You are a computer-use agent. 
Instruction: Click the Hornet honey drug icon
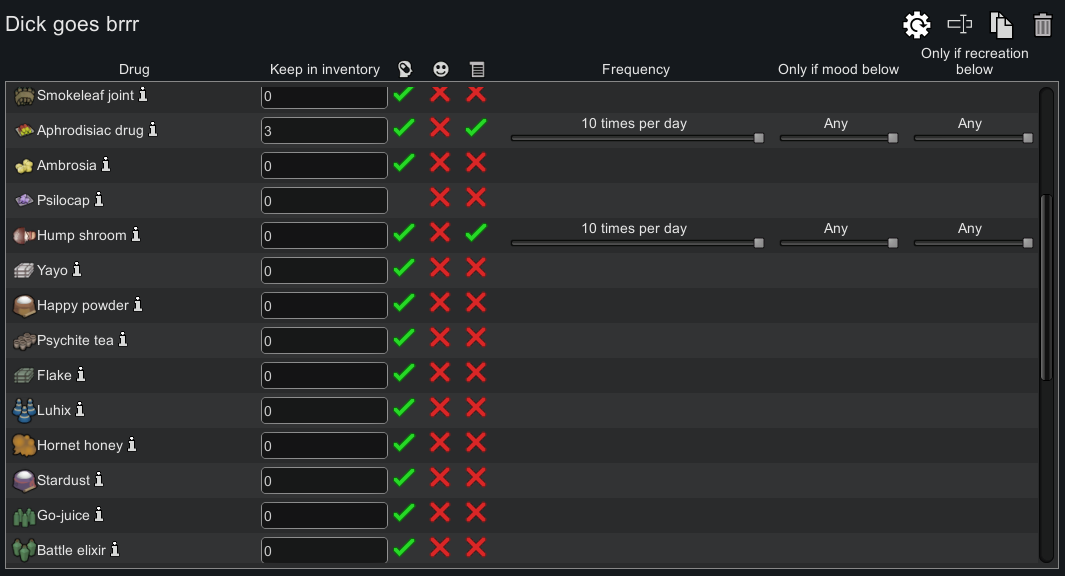[x=24, y=446]
